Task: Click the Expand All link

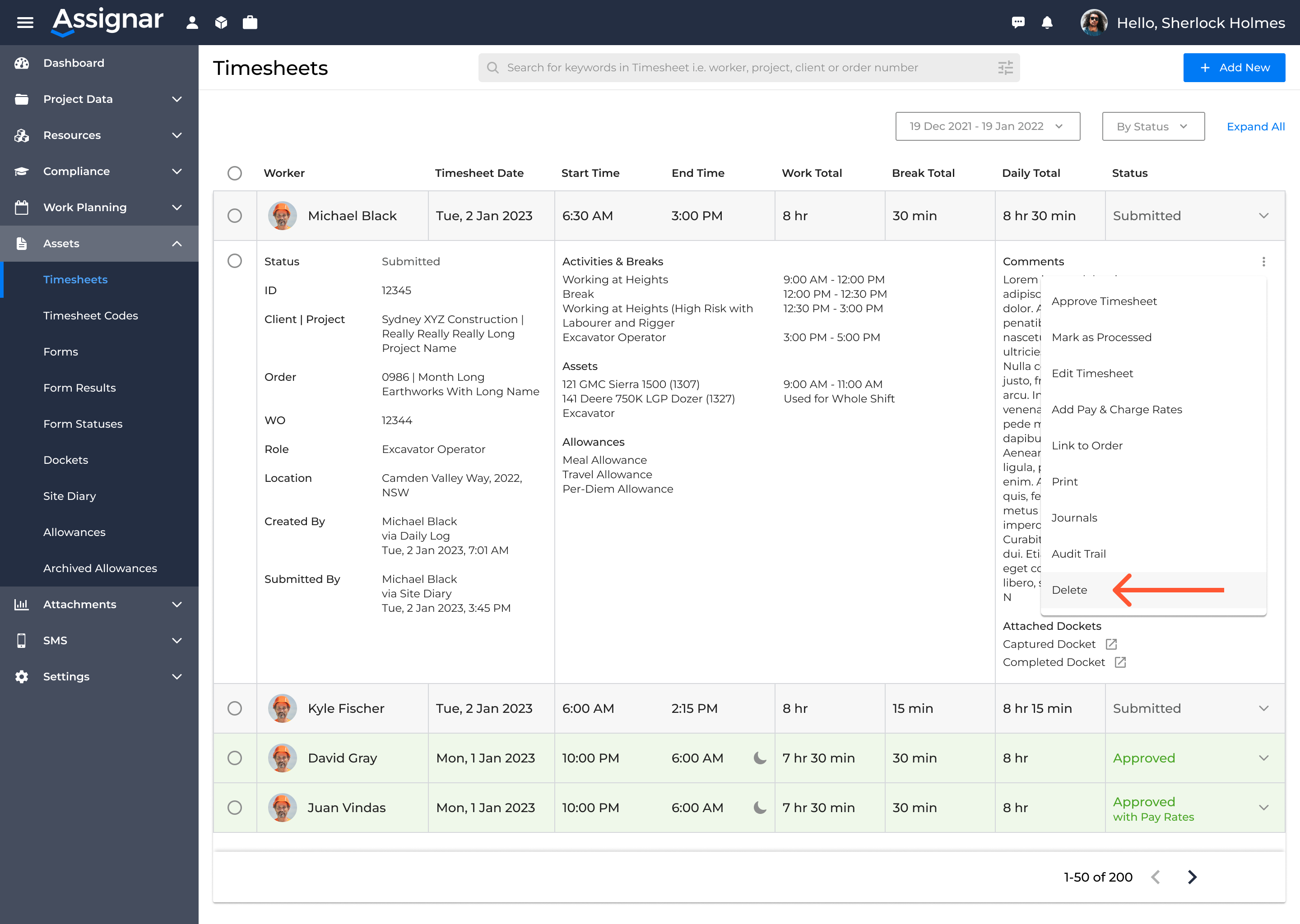Action: (1256, 126)
